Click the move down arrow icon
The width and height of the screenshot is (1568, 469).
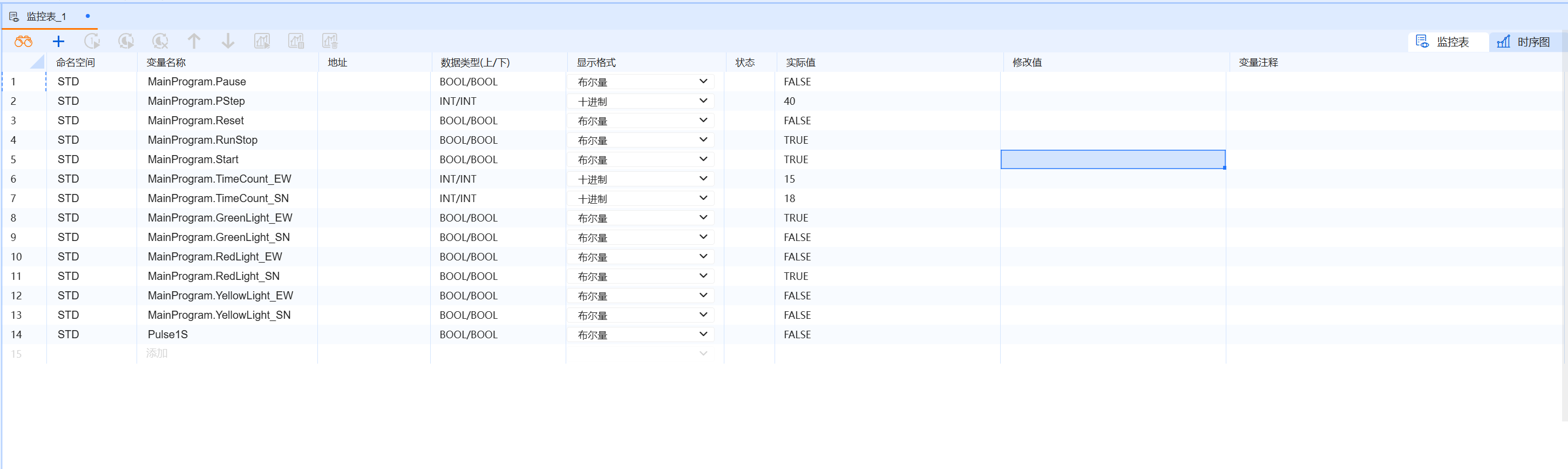228,42
